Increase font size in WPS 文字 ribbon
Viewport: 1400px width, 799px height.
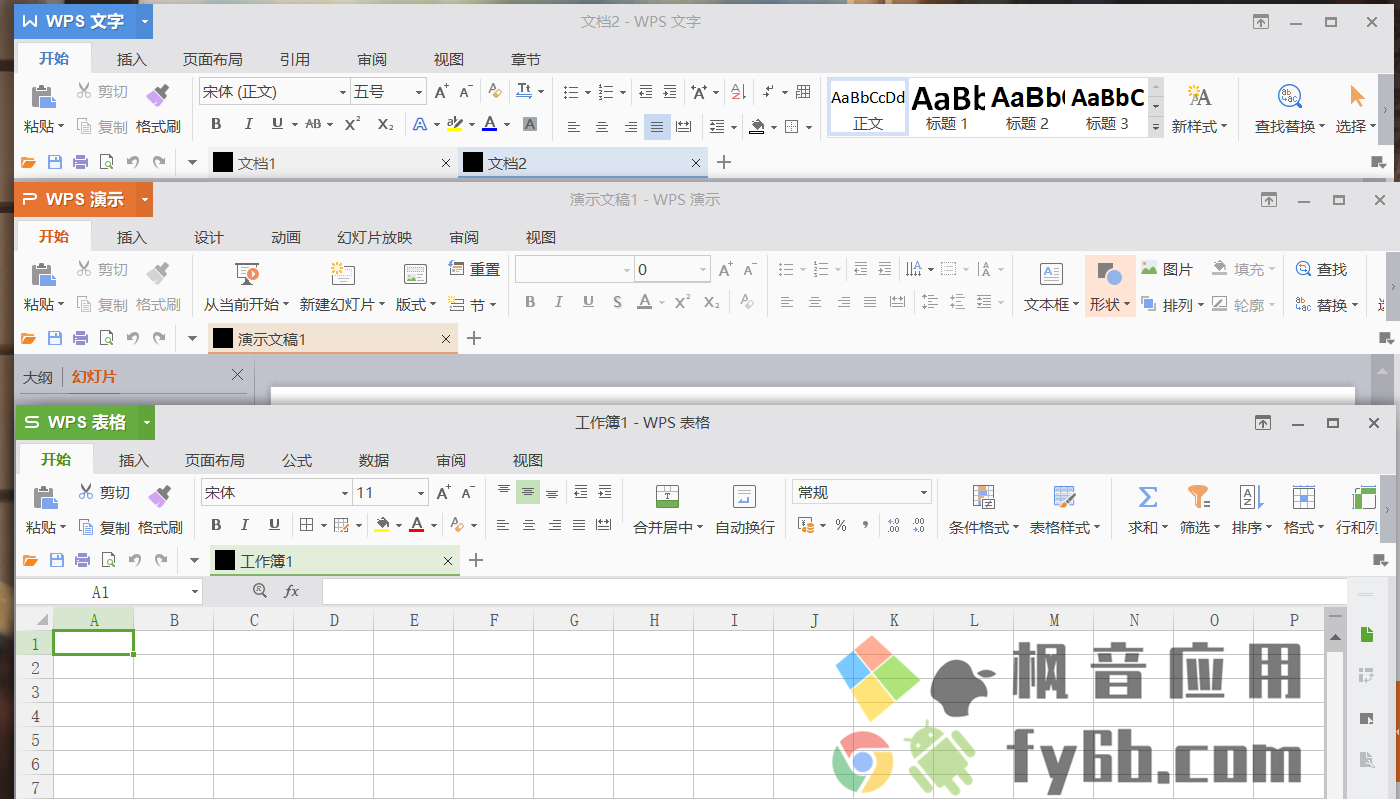coord(441,92)
